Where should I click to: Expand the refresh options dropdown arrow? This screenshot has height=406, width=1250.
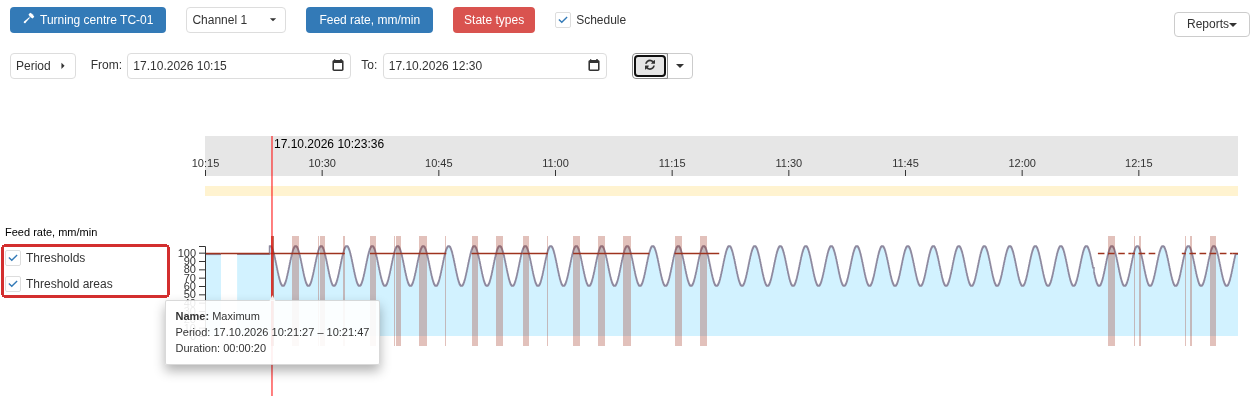pos(680,66)
